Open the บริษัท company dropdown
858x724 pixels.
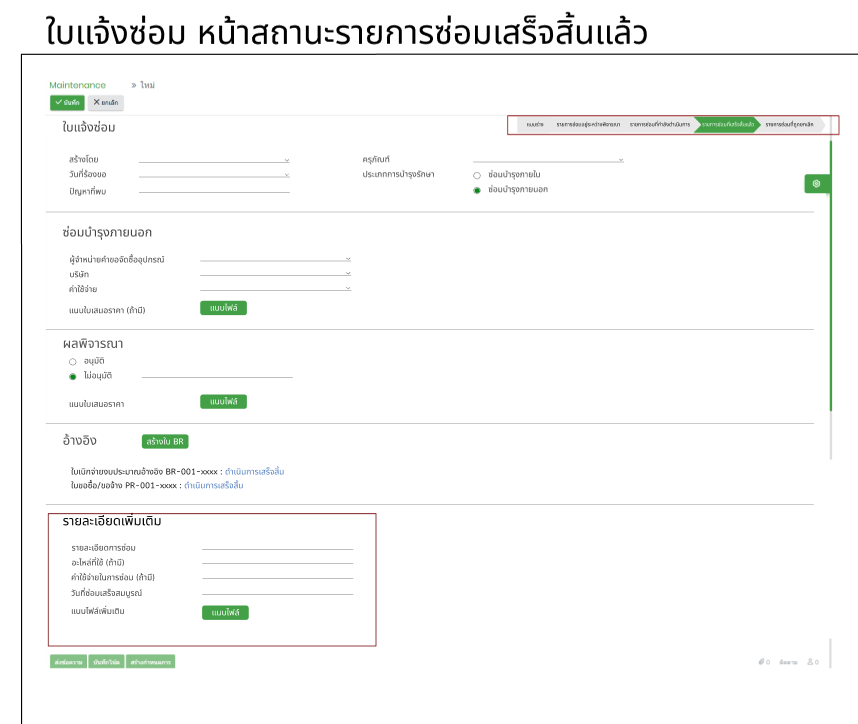(275, 274)
